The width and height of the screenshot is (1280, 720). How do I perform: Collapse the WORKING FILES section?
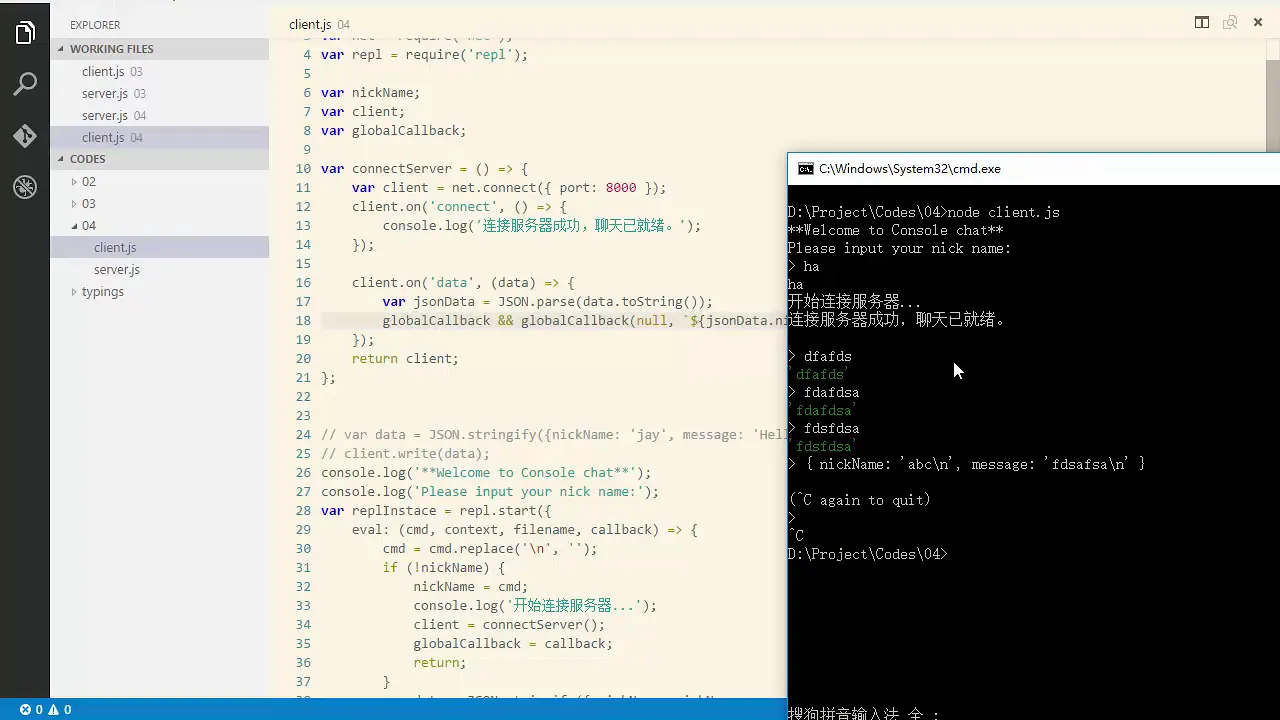point(160,49)
